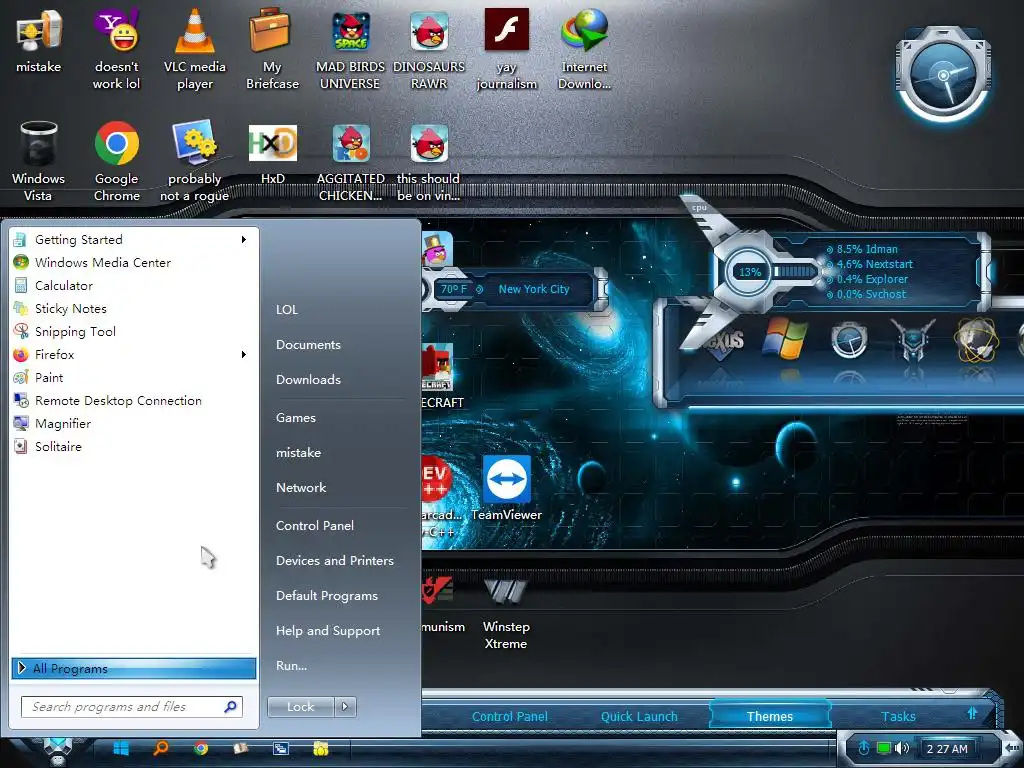Screen dimensions: 1024x768
Task: Click the search programs and files field
Action: tap(131, 707)
